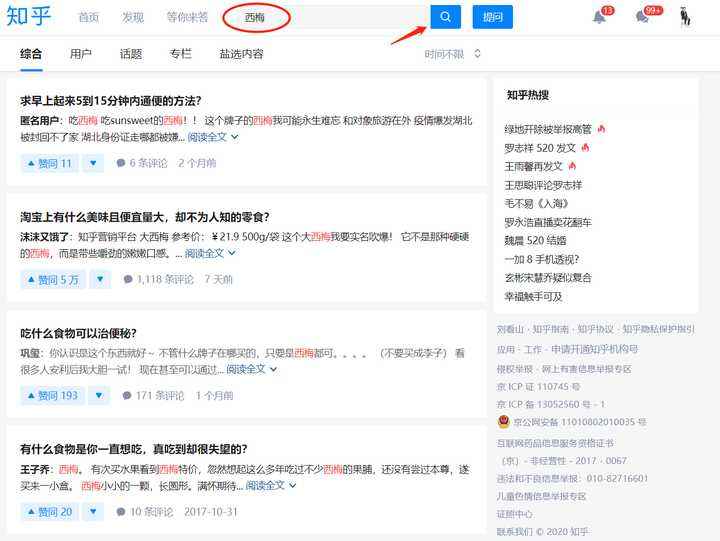Downvote the answer with 赞同 11
Screen dimensions: 720x541
(93, 163)
